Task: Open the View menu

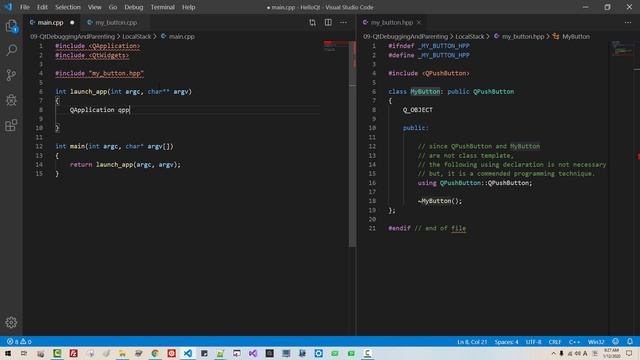Action: tap(94, 7)
